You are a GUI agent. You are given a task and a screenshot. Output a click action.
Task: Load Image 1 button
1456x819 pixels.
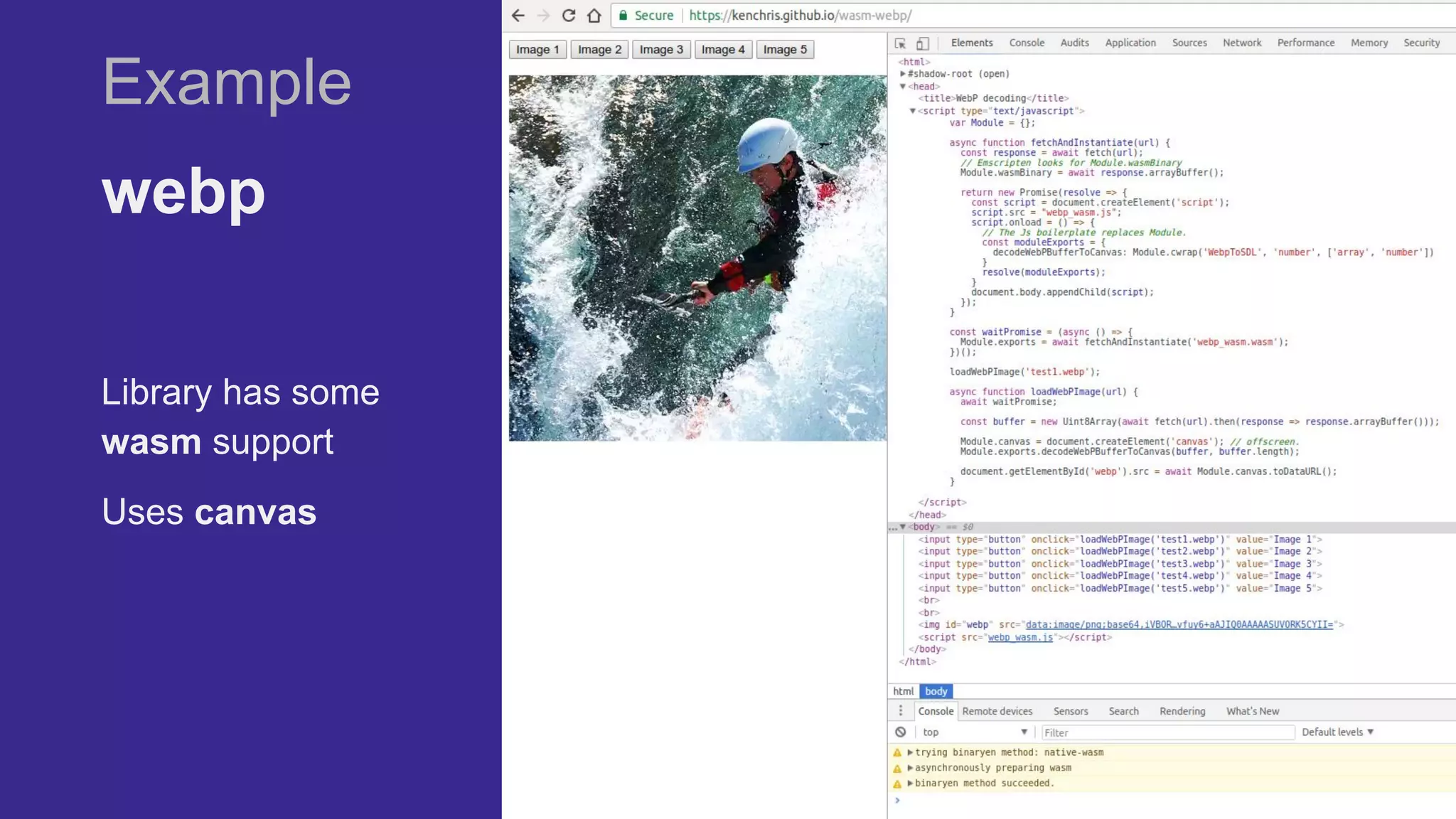pos(537,50)
